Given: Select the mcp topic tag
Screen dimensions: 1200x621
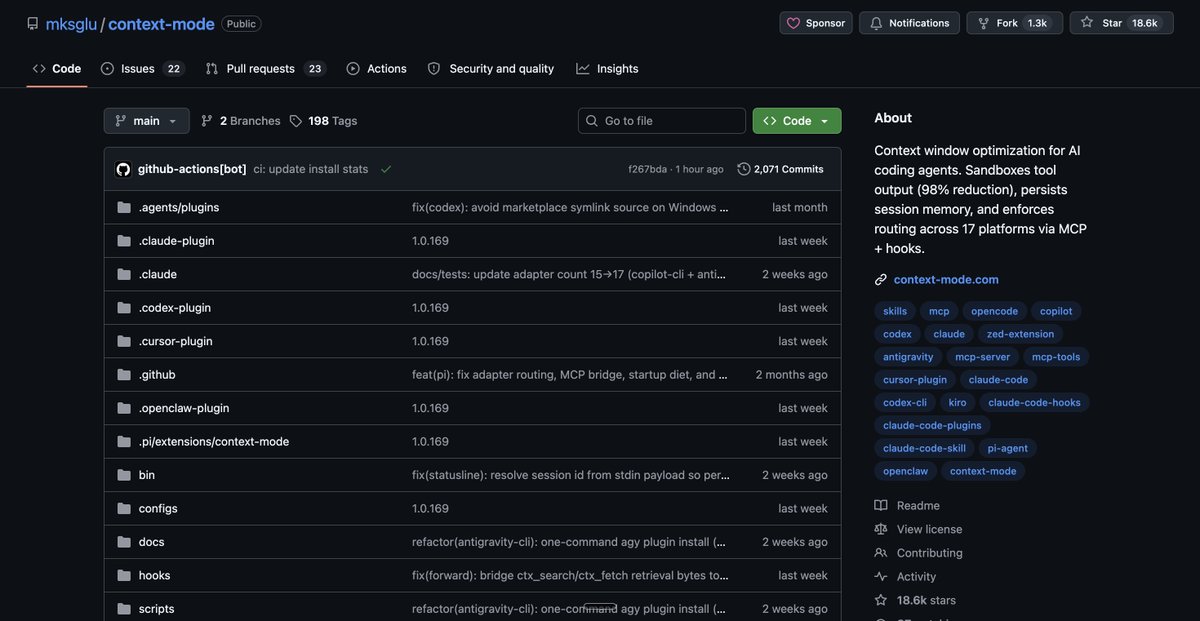Looking at the screenshot, I should (x=939, y=311).
